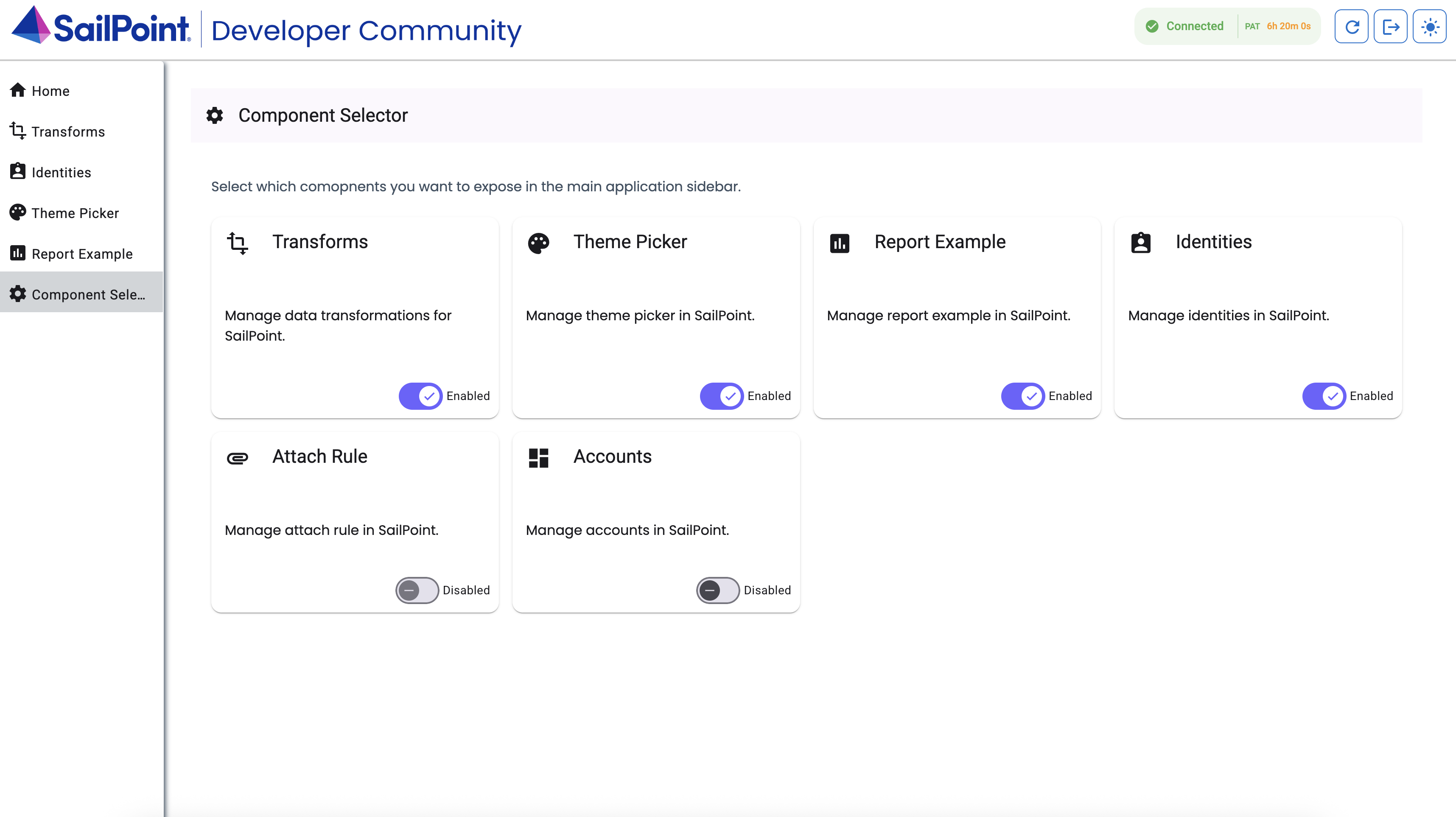The width and height of the screenshot is (1456, 817).
Task: Click the Identities badge icon in sidebar
Action: [17, 172]
